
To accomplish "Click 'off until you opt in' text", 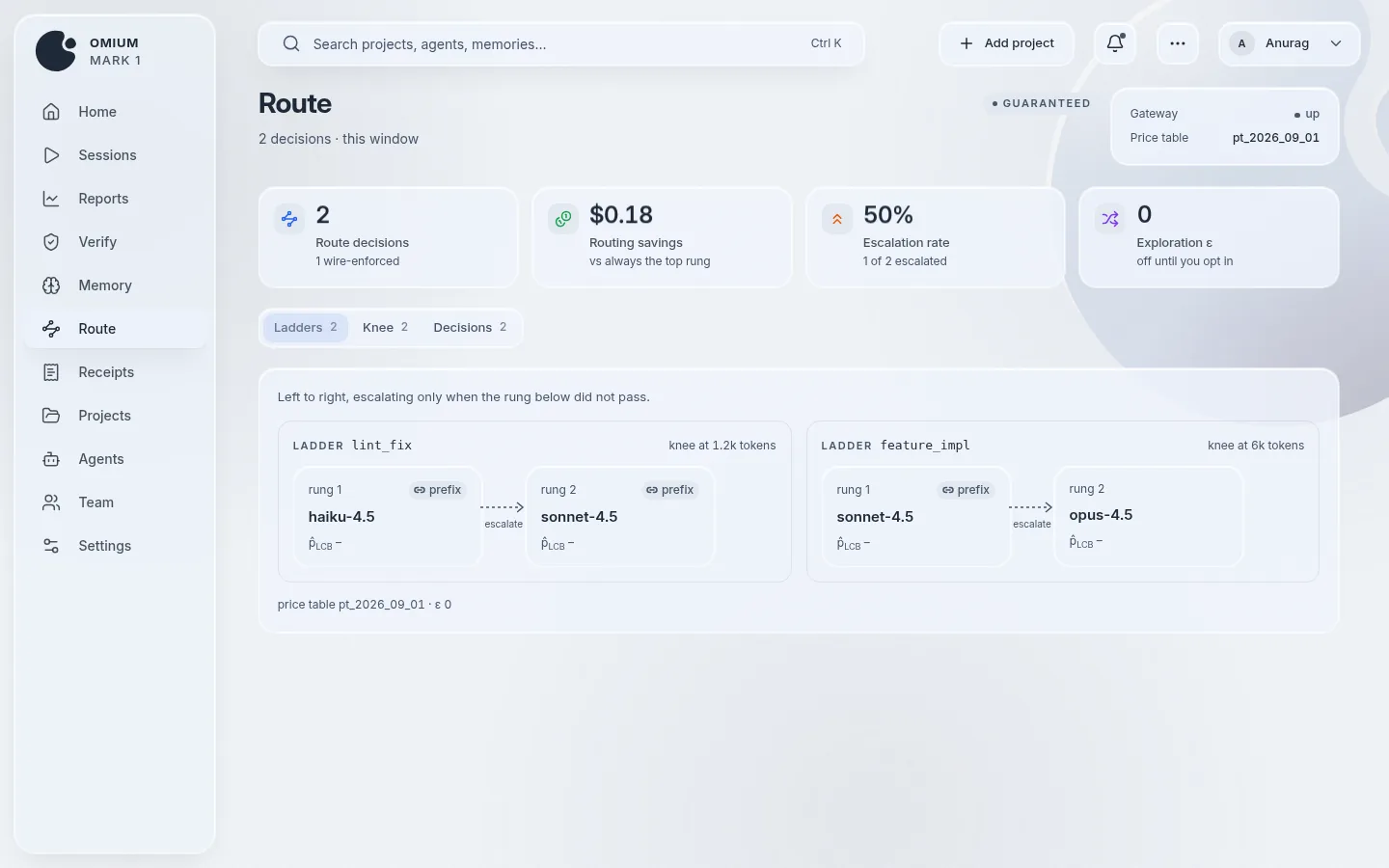I will click(x=1185, y=261).
